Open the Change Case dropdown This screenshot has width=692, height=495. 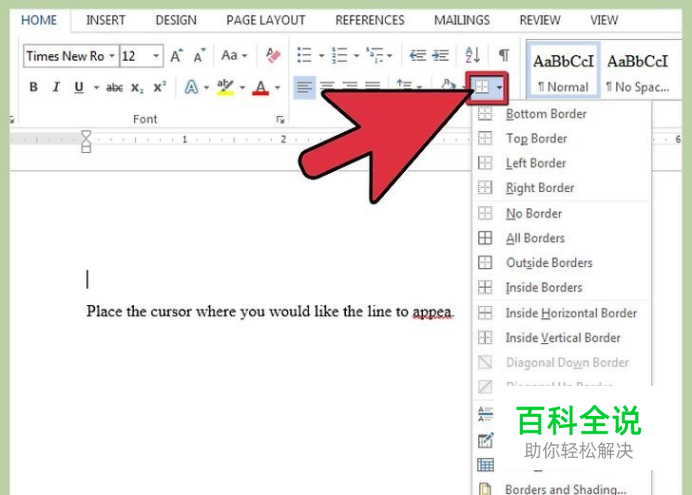coord(234,56)
